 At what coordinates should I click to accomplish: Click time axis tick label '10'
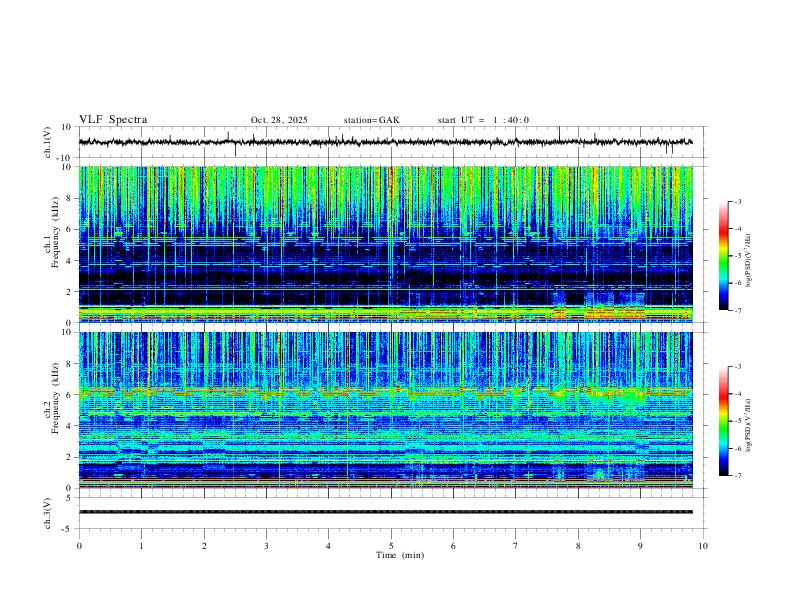[703, 546]
